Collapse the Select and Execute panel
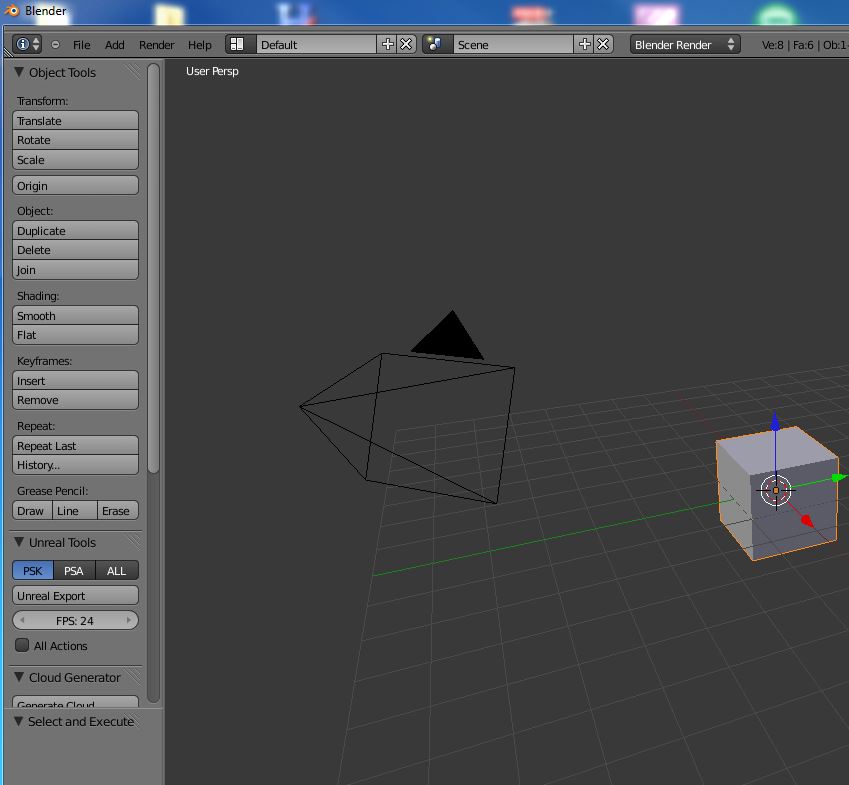849x785 pixels. click(19, 721)
